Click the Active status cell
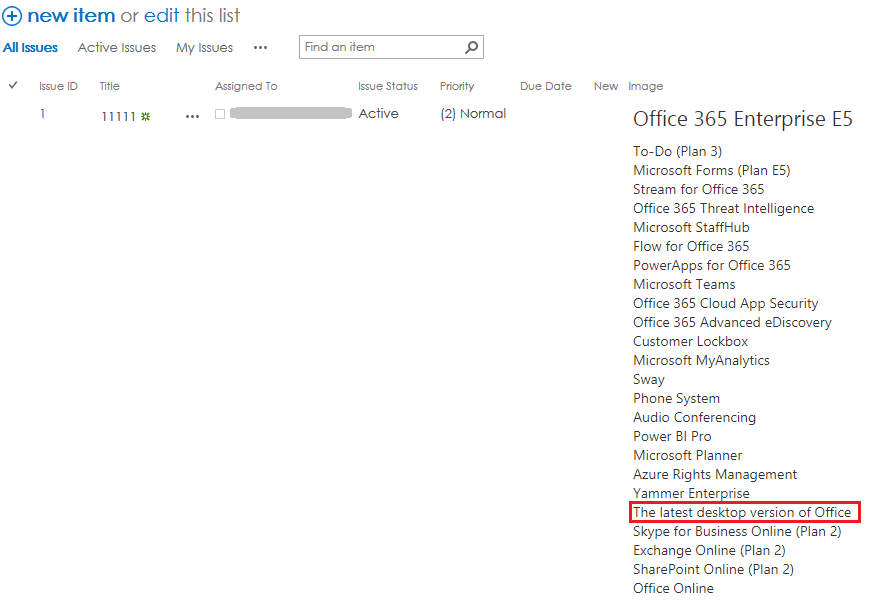 pyautogui.click(x=378, y=113)
